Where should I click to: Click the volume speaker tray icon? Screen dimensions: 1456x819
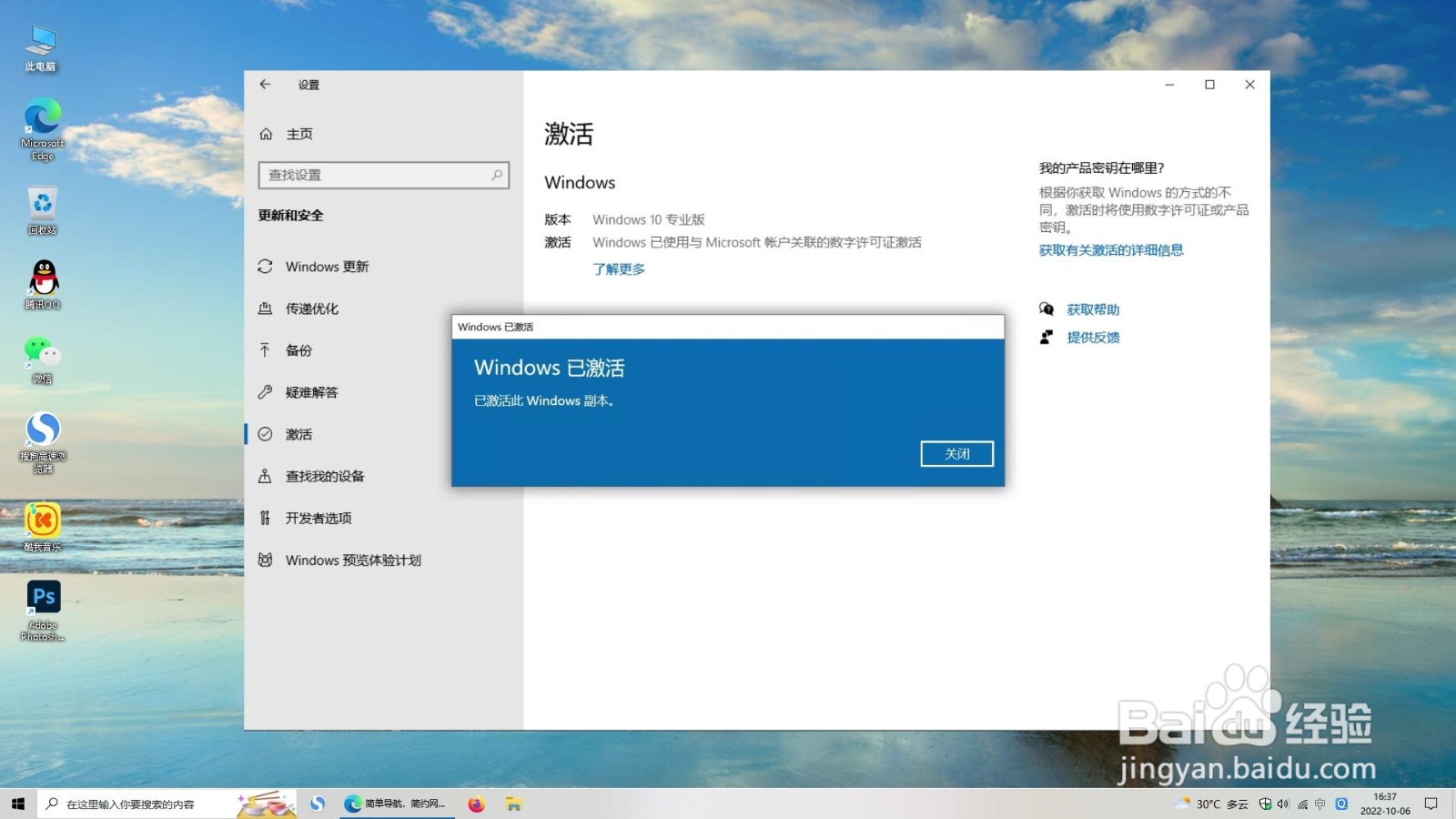1283,804
